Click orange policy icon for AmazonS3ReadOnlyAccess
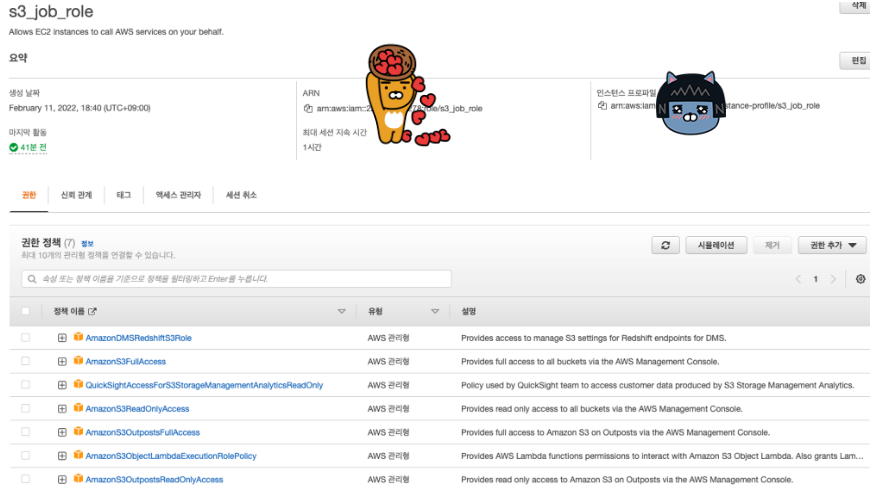This screenshot has width=876, height=492. [78, 408]
